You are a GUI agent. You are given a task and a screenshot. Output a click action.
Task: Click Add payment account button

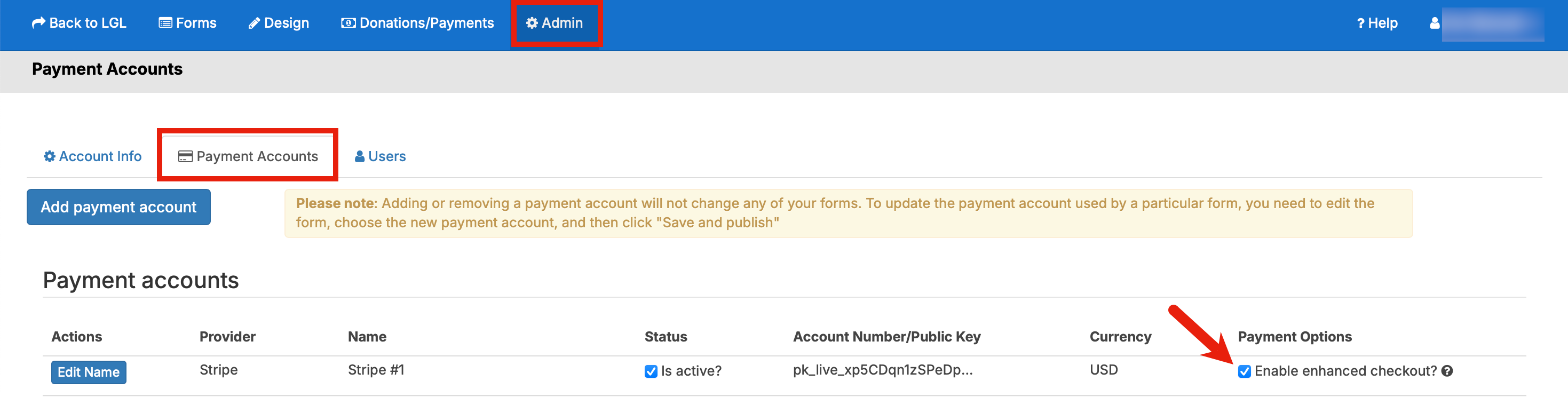(x=118, y=207)
